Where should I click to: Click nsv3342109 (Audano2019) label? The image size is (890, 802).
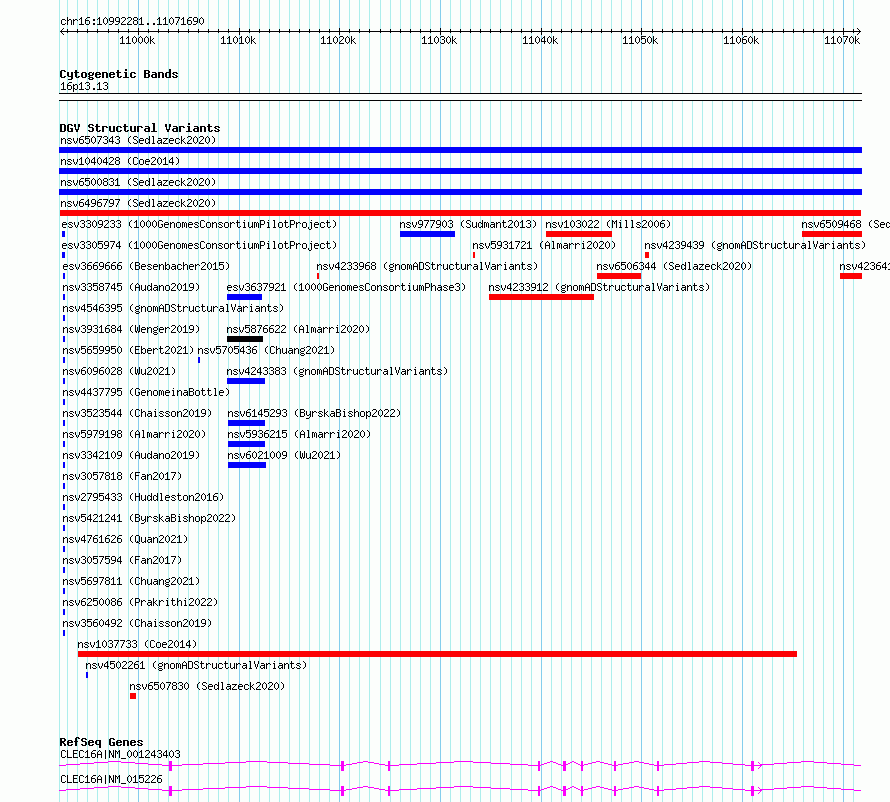coord(131,455)
